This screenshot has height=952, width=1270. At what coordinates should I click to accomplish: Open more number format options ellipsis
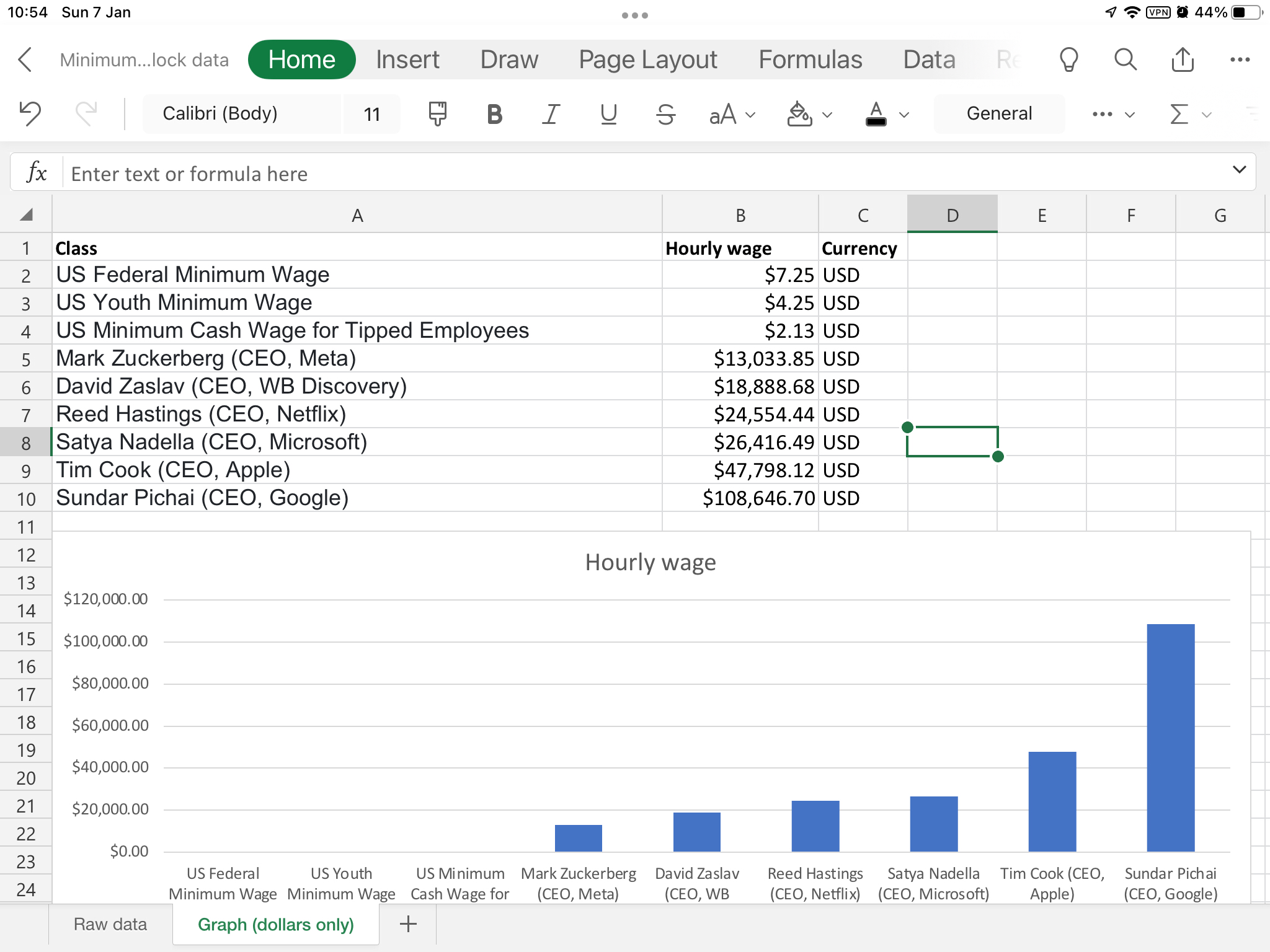pos(1102,114)
